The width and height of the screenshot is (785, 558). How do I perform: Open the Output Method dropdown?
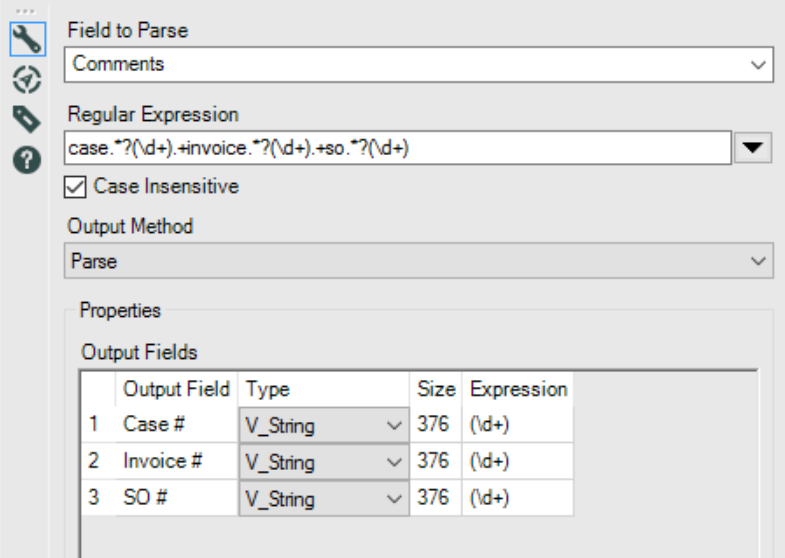(756, 261)
